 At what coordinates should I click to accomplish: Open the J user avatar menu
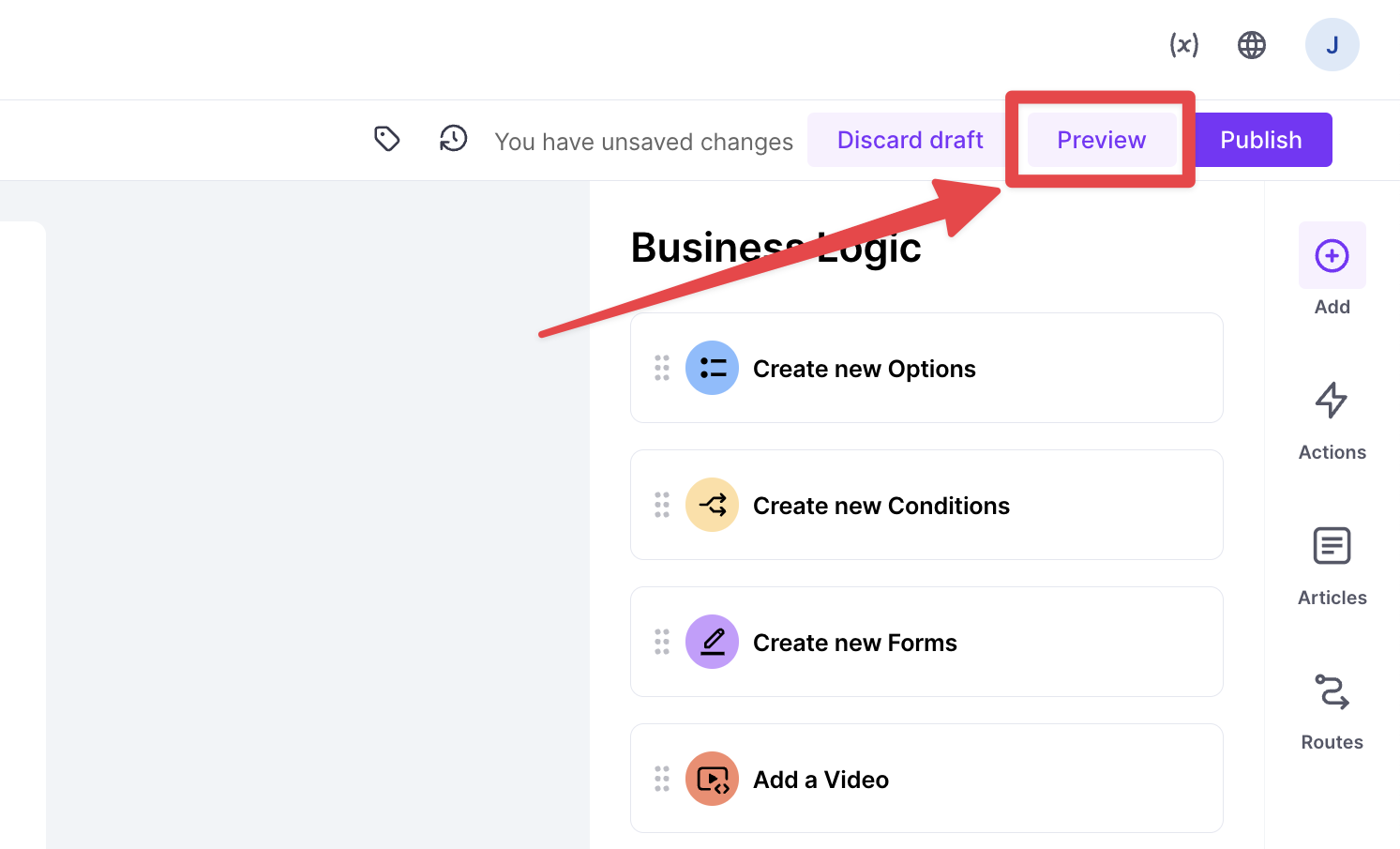pyautogui.click(x=1332, y=45)
